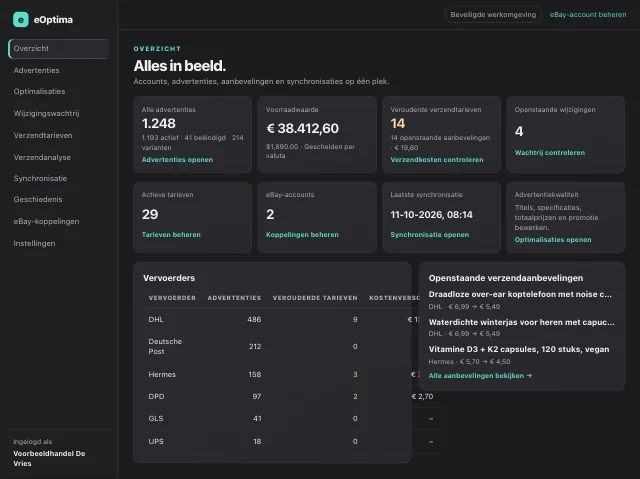
Task: Click the 1.248 Alle advertenties value
Action: click(158, 123)
